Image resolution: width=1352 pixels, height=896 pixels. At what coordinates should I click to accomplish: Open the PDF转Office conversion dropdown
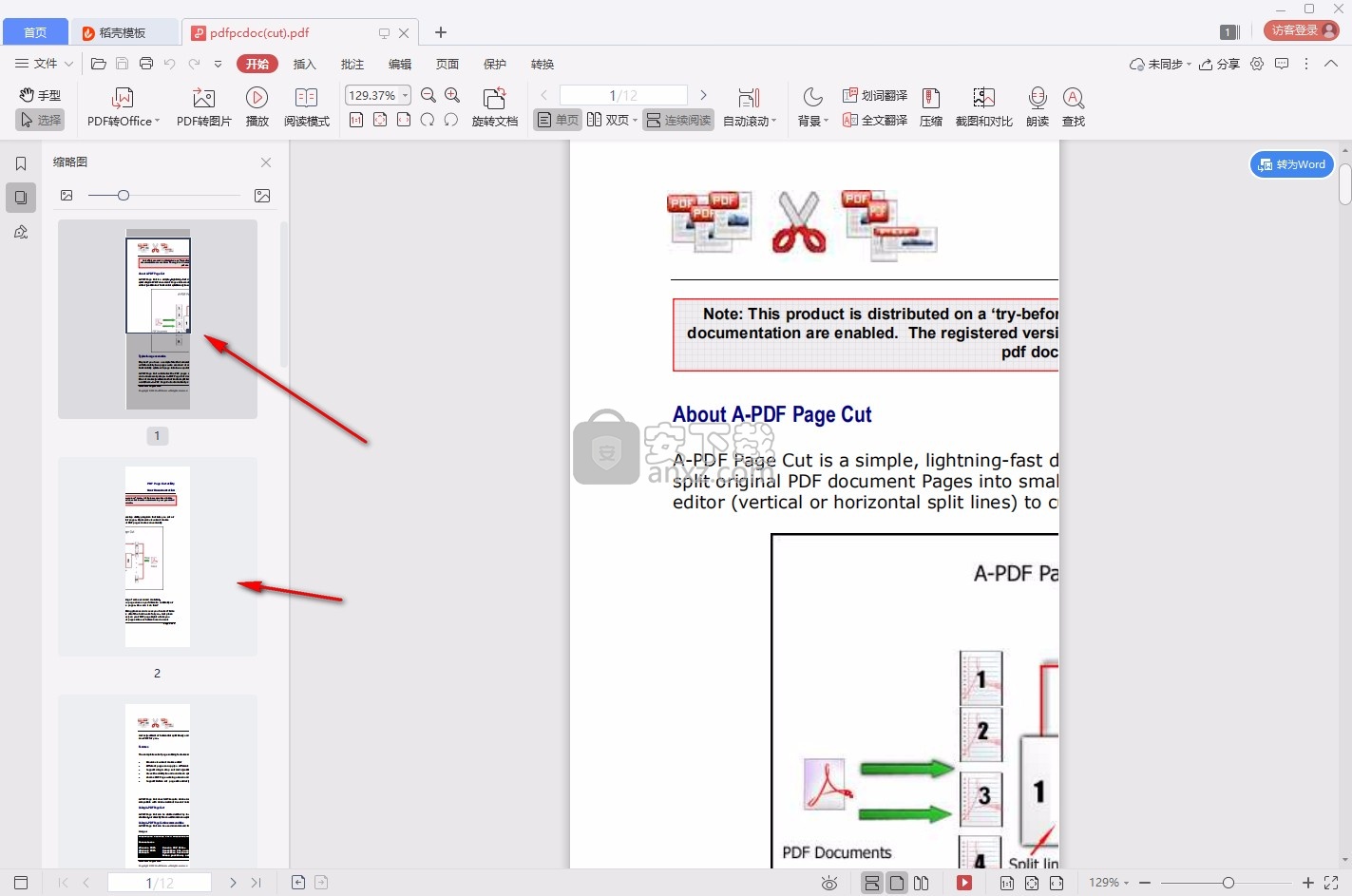tap(124, 107)
